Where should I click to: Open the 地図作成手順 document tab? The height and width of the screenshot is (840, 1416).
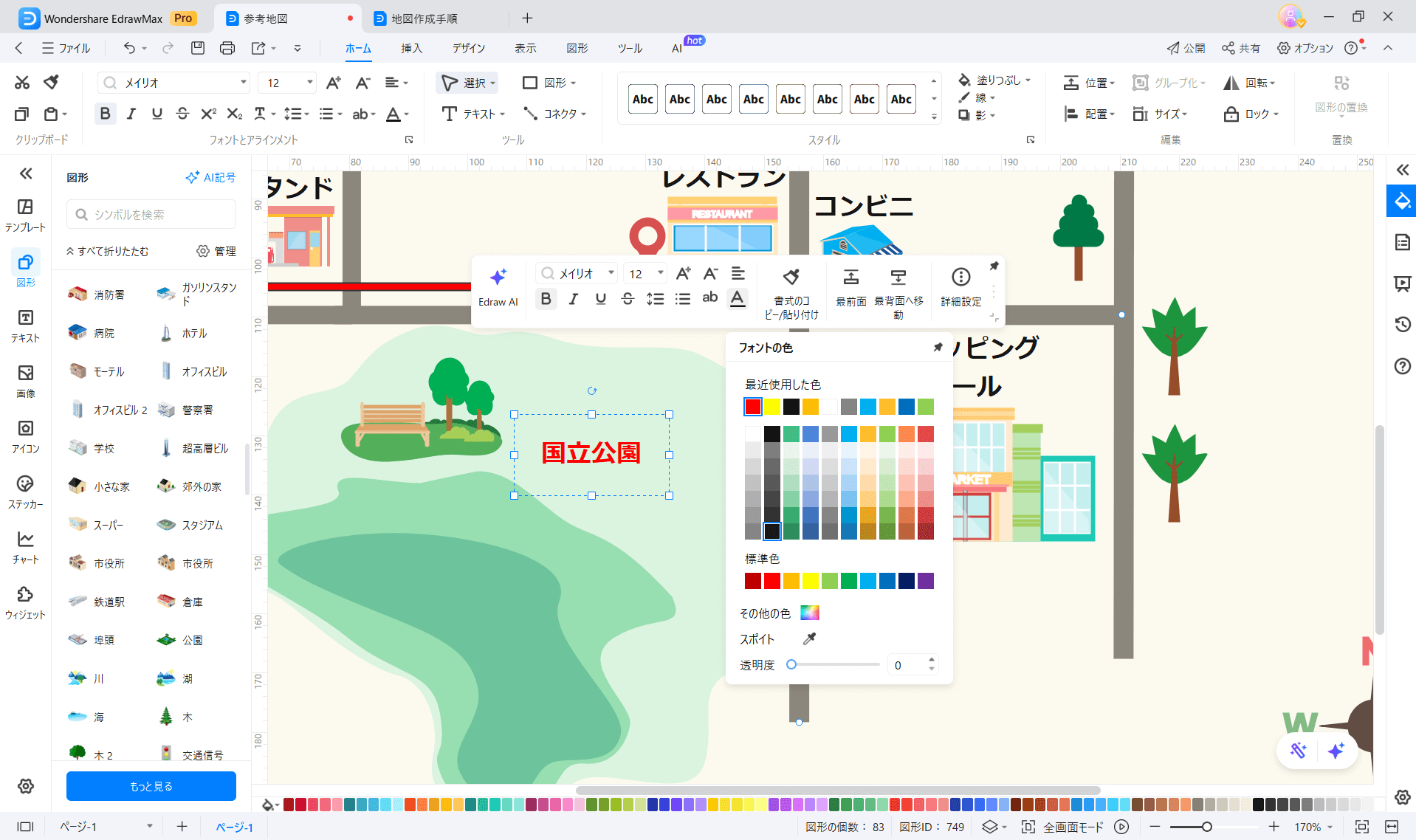click(424, 18)
